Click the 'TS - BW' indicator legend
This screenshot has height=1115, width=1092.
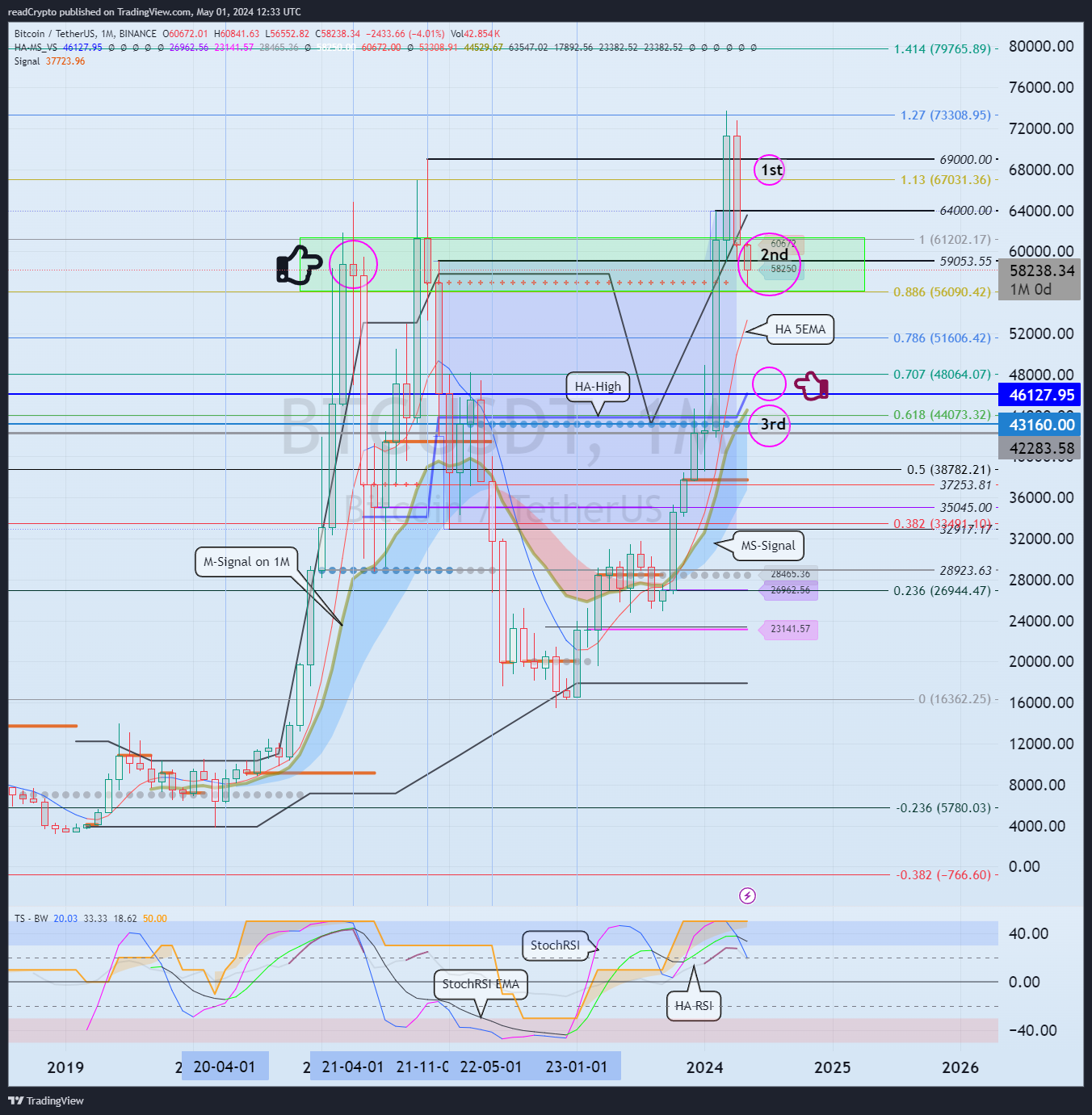click(x=31, y=919)
